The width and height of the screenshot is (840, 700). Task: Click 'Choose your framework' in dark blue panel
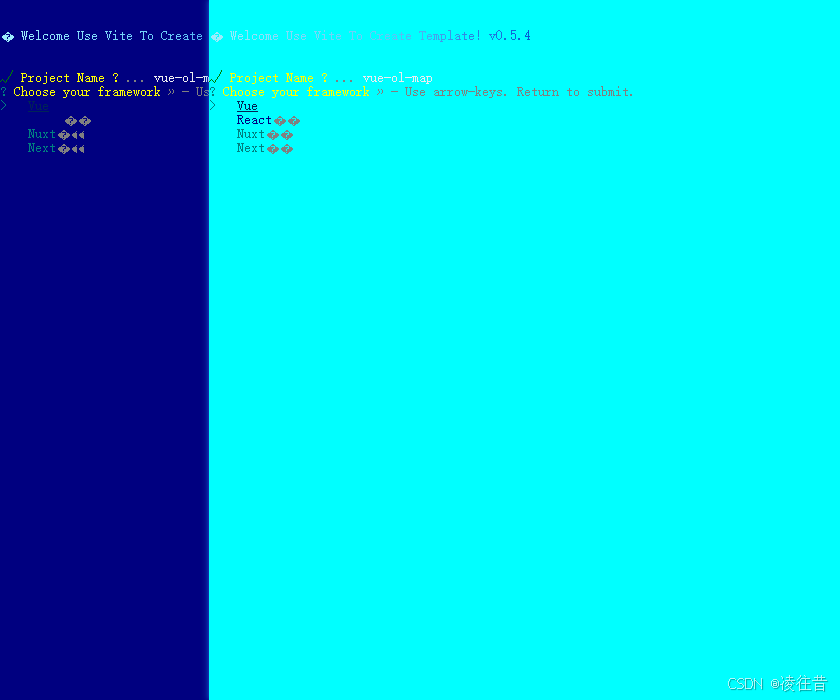click(87, 92)
